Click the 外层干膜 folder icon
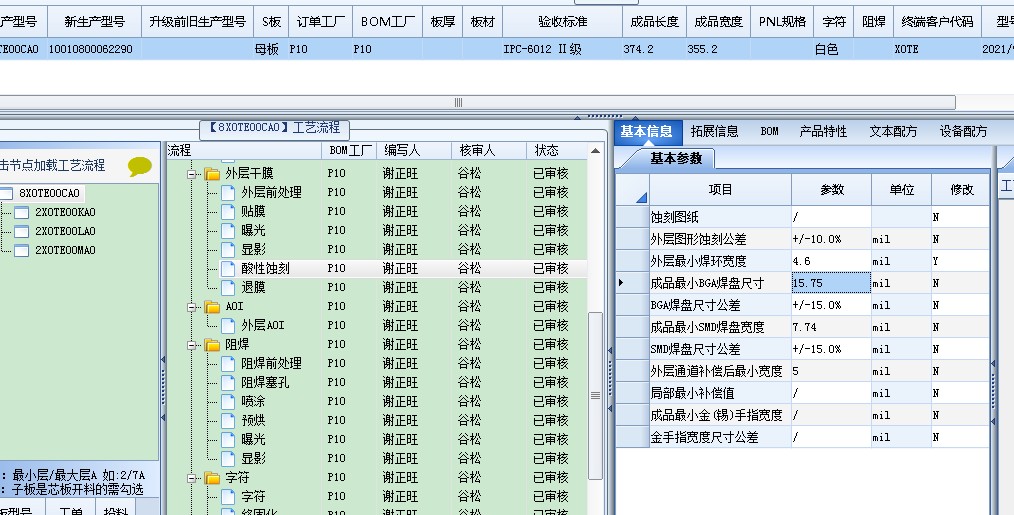Viewport: 1014px width, 515px height. [212, 173]
